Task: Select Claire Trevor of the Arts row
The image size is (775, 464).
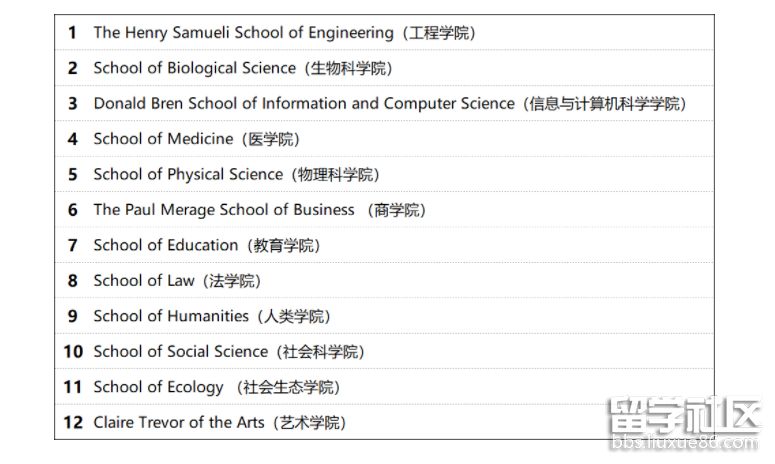Action: tap(384, 422)
